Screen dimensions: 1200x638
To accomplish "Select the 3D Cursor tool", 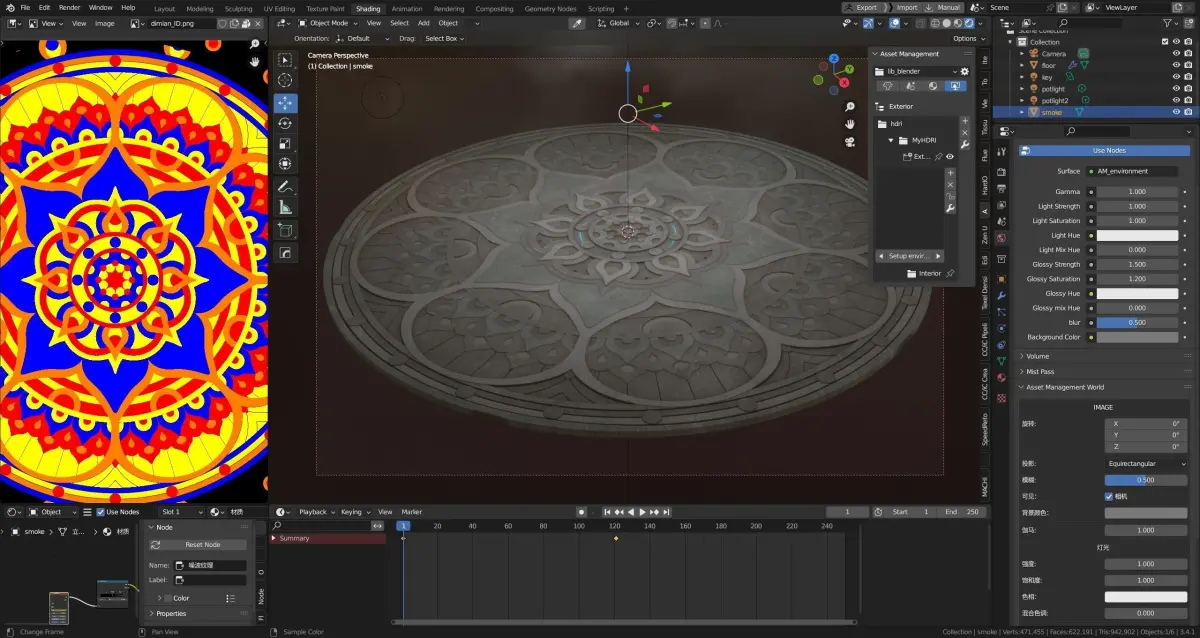I will [x=285, y=80].
